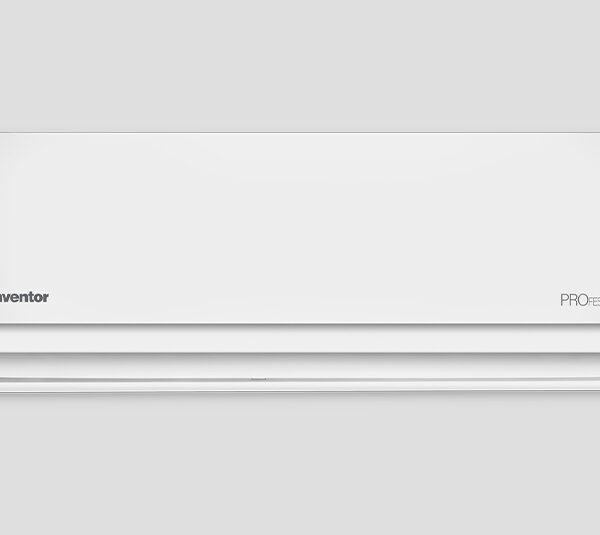The image size is (600, 535).
Task: Click the inventor brand logo
Action: coord(24,297)
